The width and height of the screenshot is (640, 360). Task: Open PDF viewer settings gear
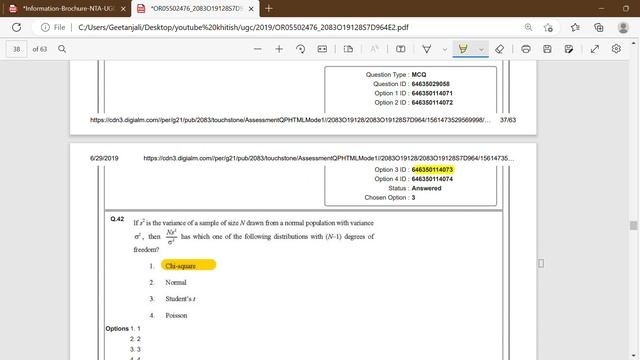click(616, 49)
